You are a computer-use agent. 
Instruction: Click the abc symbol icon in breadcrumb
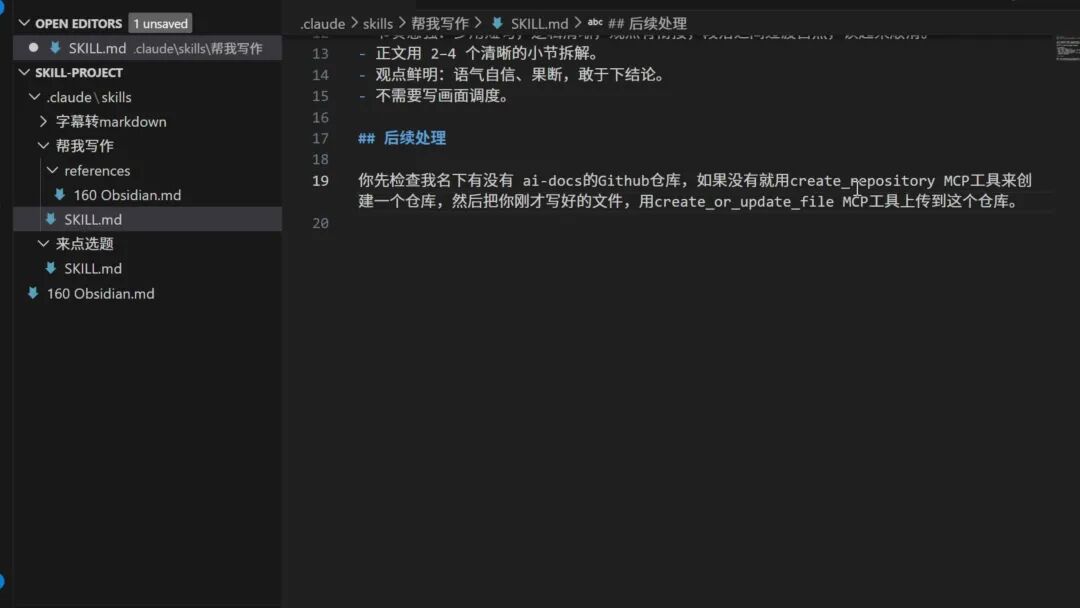(595, 23)
